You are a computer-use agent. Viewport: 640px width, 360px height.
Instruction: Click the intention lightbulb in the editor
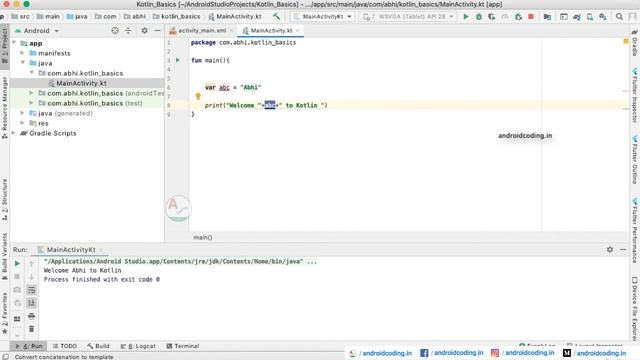198,96
